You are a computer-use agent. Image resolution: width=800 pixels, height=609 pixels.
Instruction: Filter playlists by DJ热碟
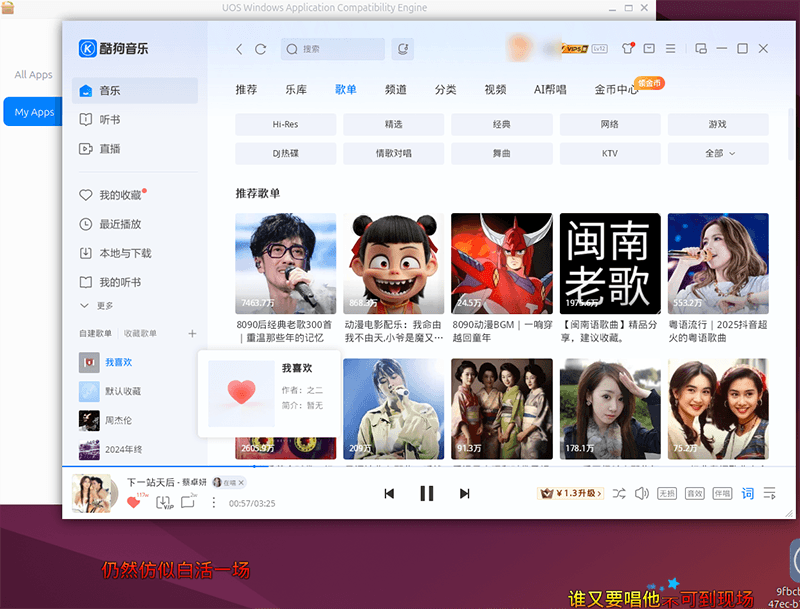coord(285,154)
